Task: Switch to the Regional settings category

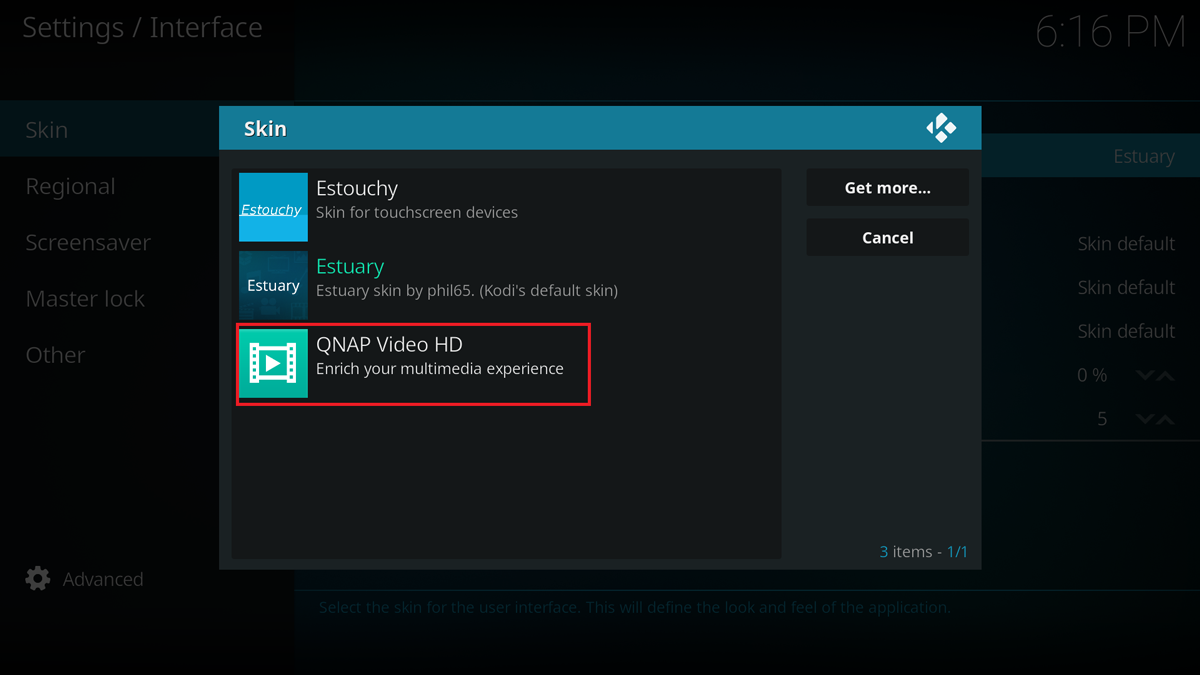Action: [x=70, y=186]
